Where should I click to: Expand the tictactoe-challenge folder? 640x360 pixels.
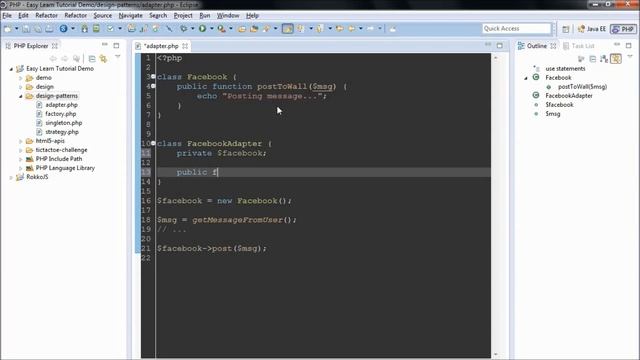tap(21, 150)
